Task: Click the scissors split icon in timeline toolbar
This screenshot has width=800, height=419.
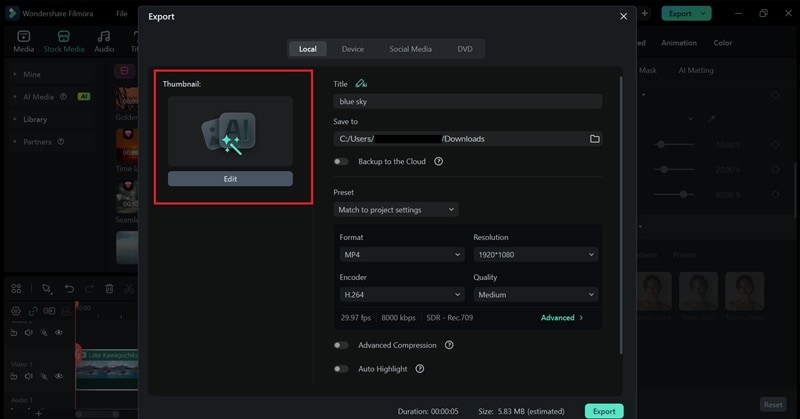Action: point(129,288)
